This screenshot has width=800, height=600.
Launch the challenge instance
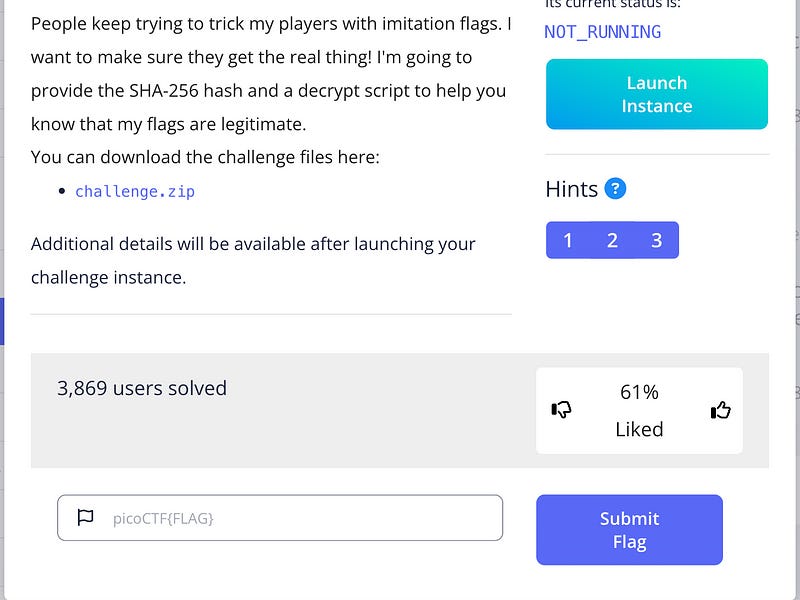(x=656, y=93)
